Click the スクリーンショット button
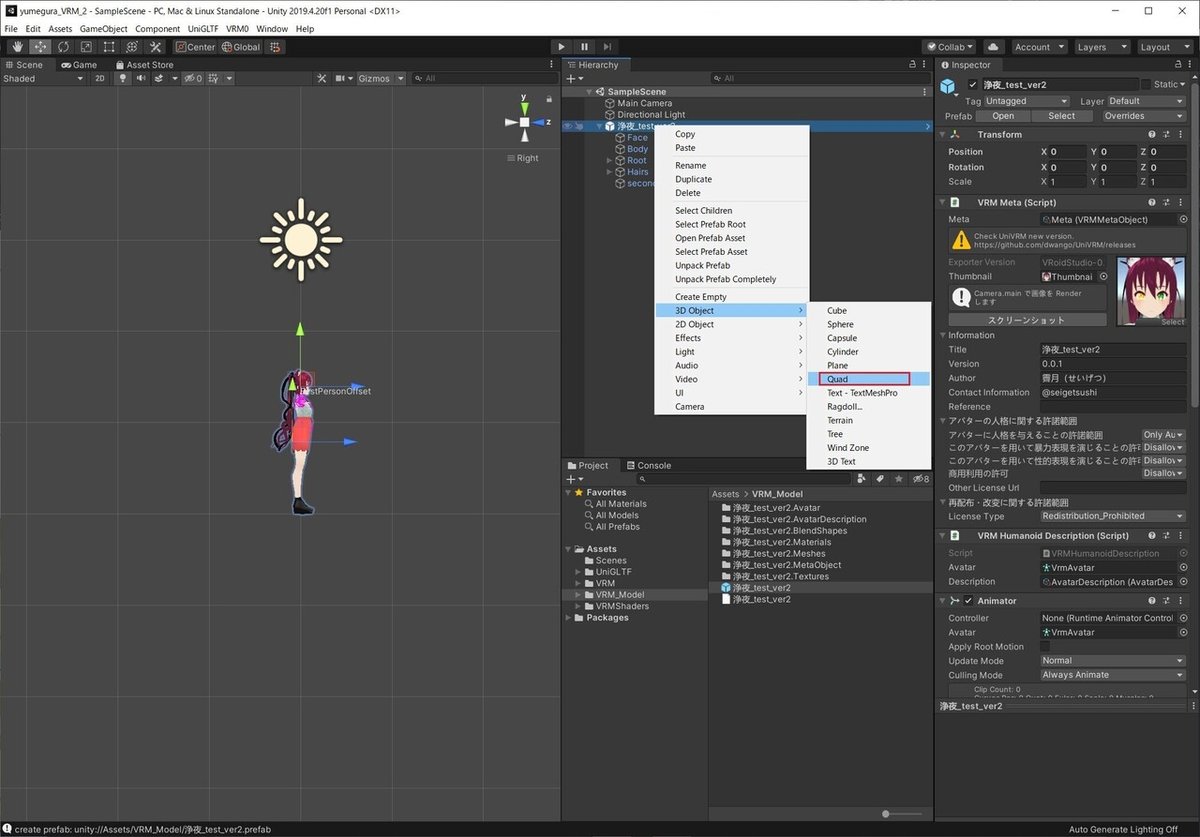Viewport: 1200px width, 837px height. (1027, 320)
